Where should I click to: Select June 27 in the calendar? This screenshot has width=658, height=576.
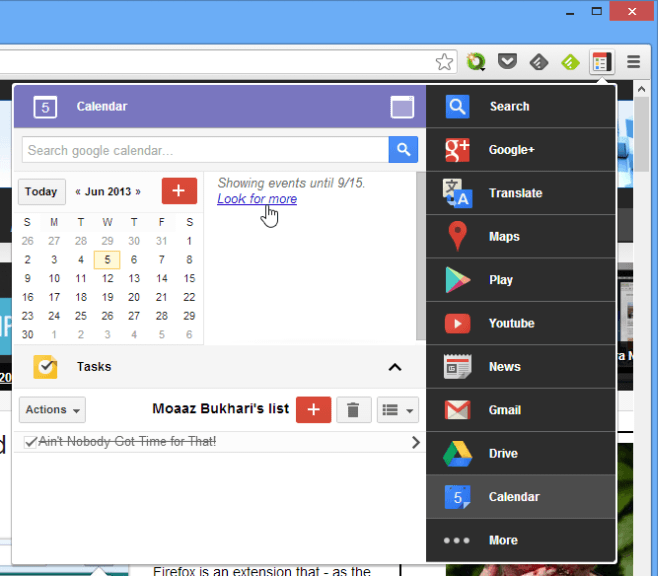pos(134,315)
